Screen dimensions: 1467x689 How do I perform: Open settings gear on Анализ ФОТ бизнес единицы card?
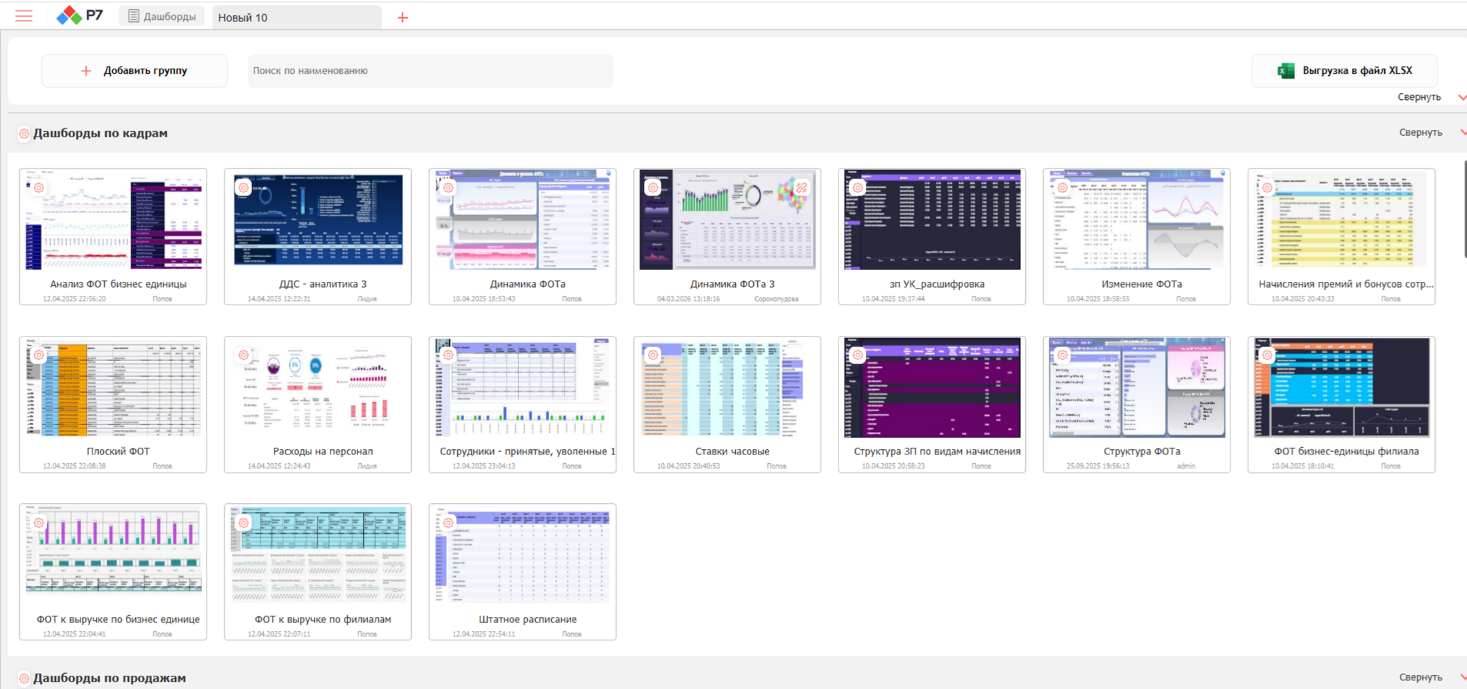click(39, 187)
